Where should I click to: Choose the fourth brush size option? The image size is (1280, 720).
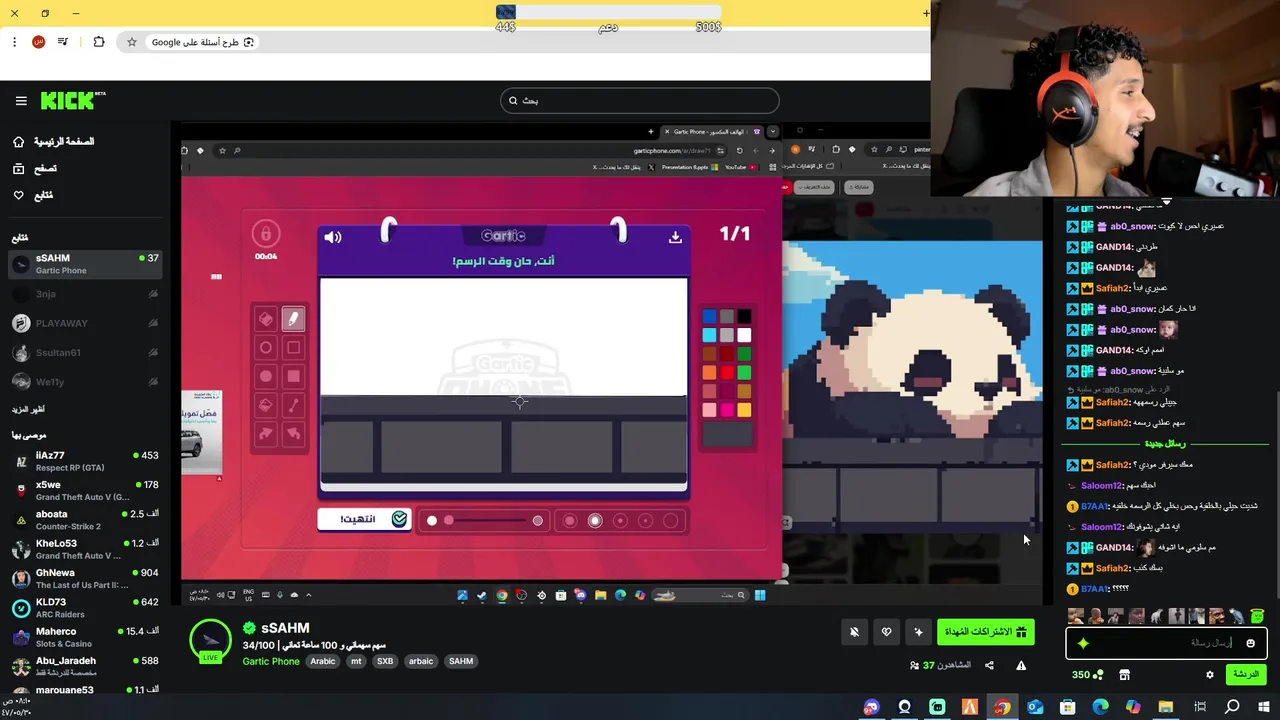(645, 520)
